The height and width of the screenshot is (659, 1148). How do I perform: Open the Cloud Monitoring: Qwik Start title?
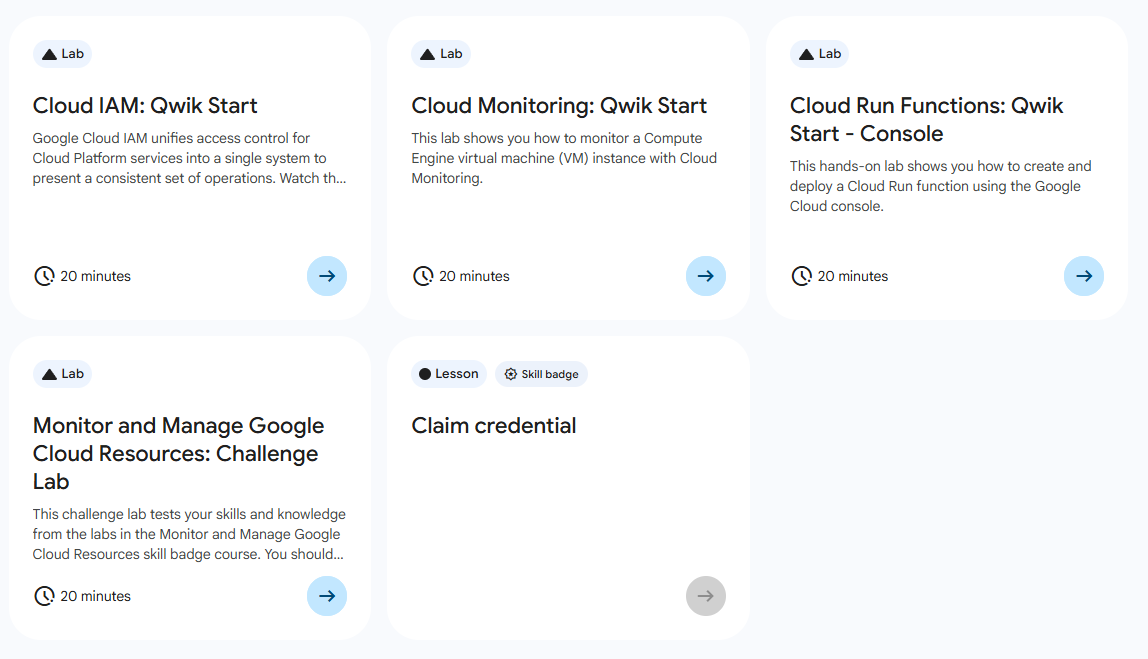559,105
